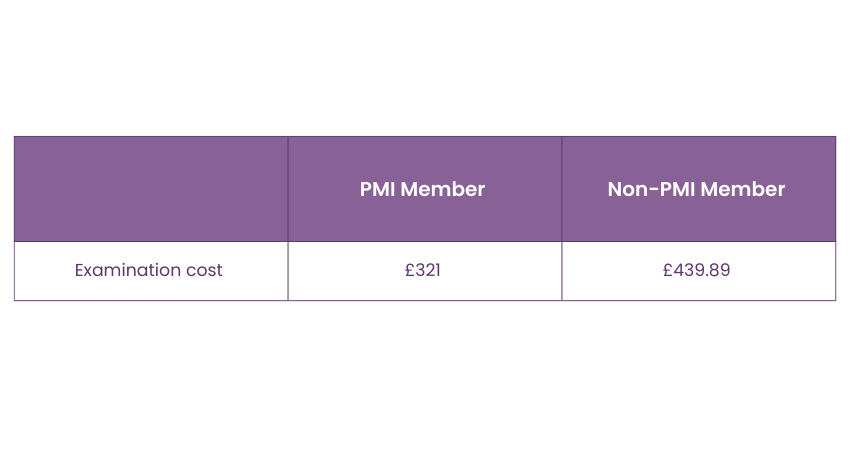
Task: Click the word "cost" in the row label
Action: [204, 270]
